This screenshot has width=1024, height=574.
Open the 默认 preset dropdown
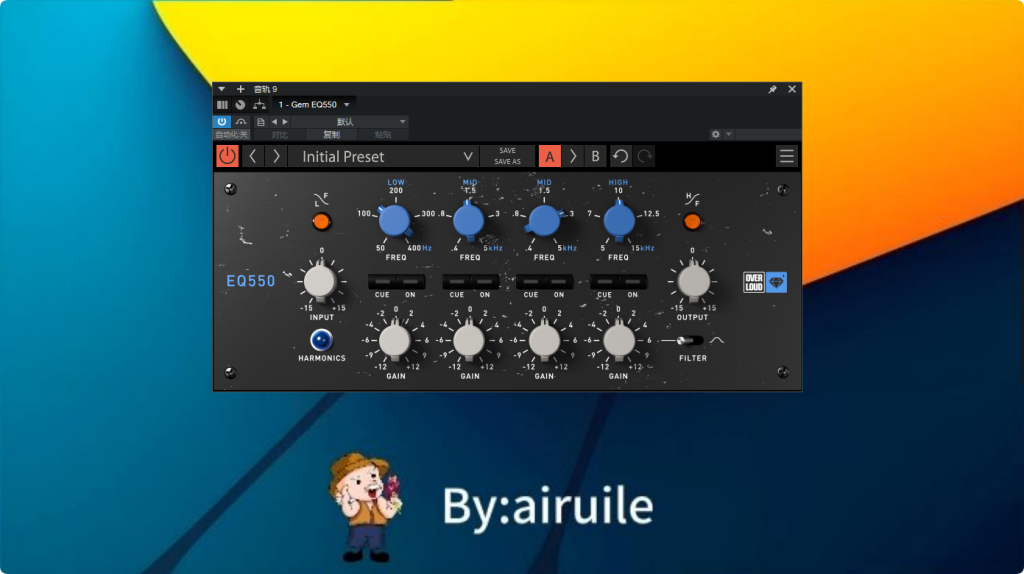(x=350, y=122)
